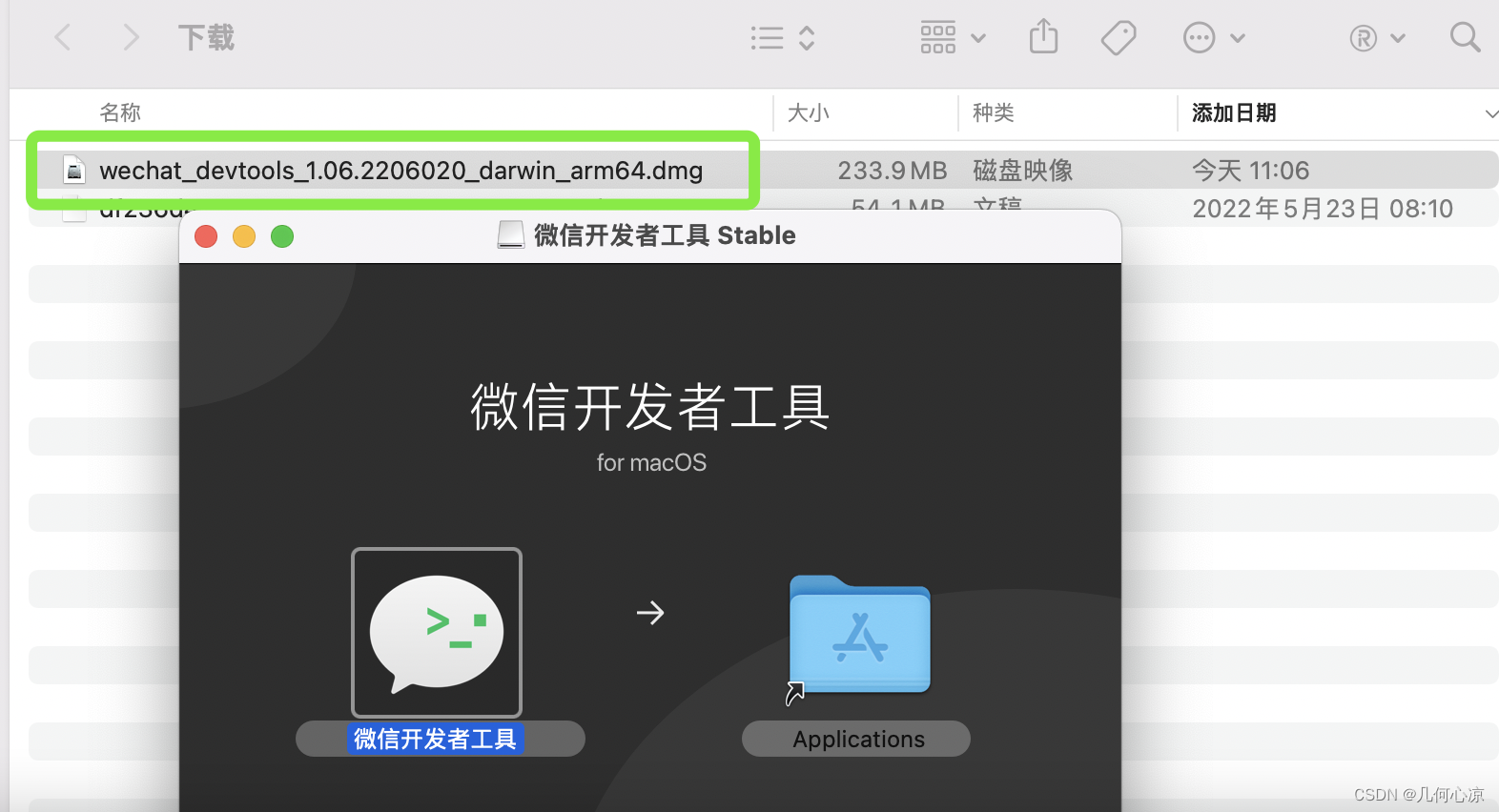The image size is (1499, 812).
Task: Sort by 名称 column header
Action: click(x=120, y=112)
